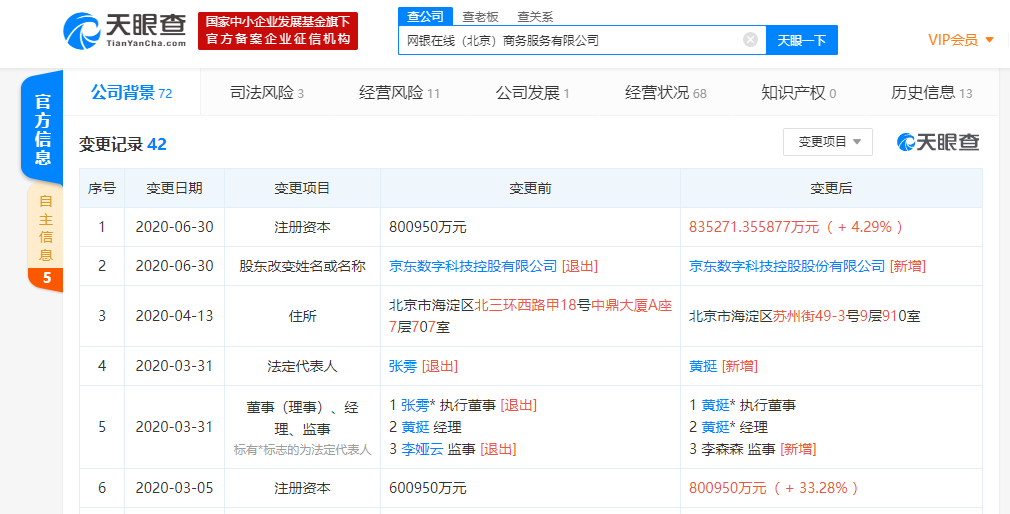This screenshot has width=1010, height=514.
Task: Click the 800950万元 before-change value in row 1
Action: pyautogui.click(x=428, y=227)
